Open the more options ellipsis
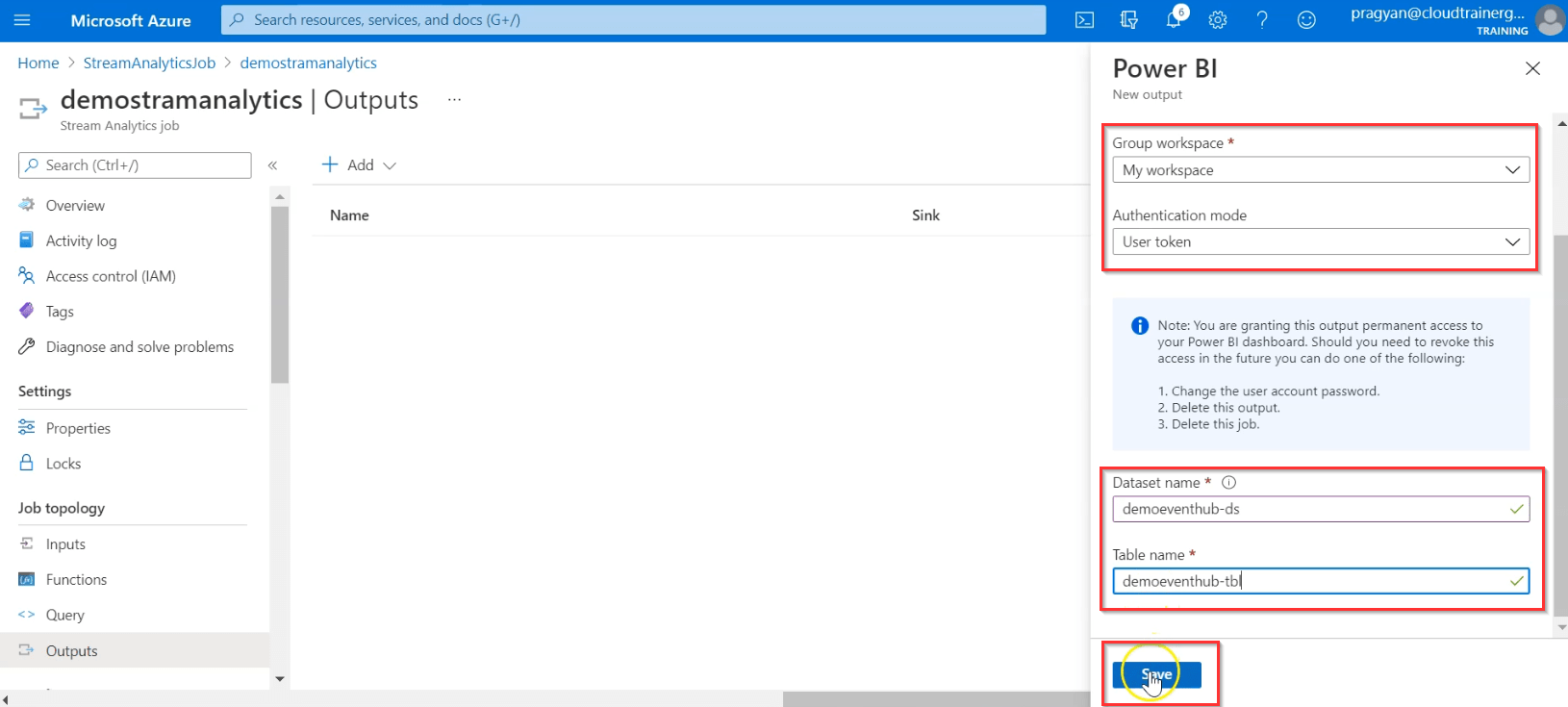Viewport: 1568px width, 707px height. tap(454, 99)
